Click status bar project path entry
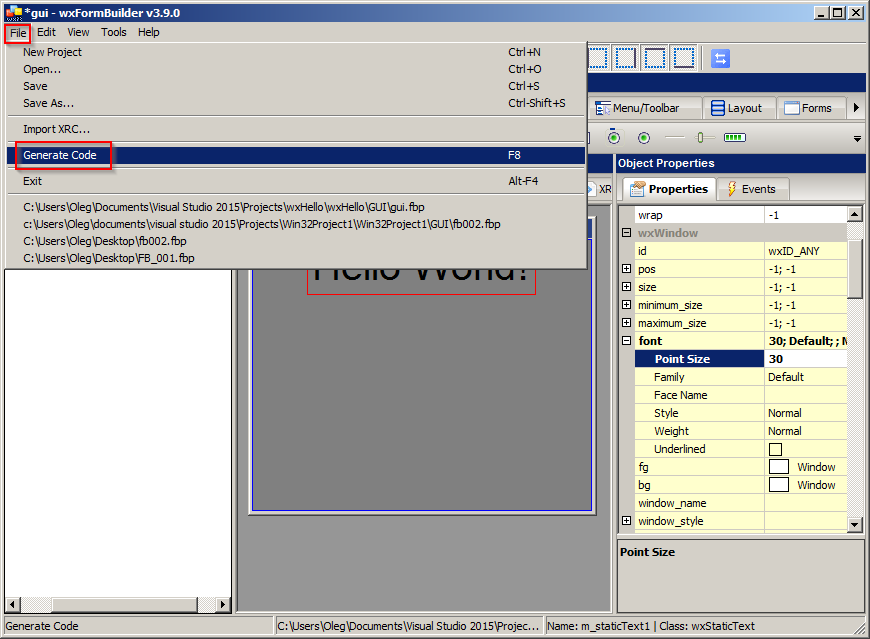870x639 pixels. [x=408, y=626]
